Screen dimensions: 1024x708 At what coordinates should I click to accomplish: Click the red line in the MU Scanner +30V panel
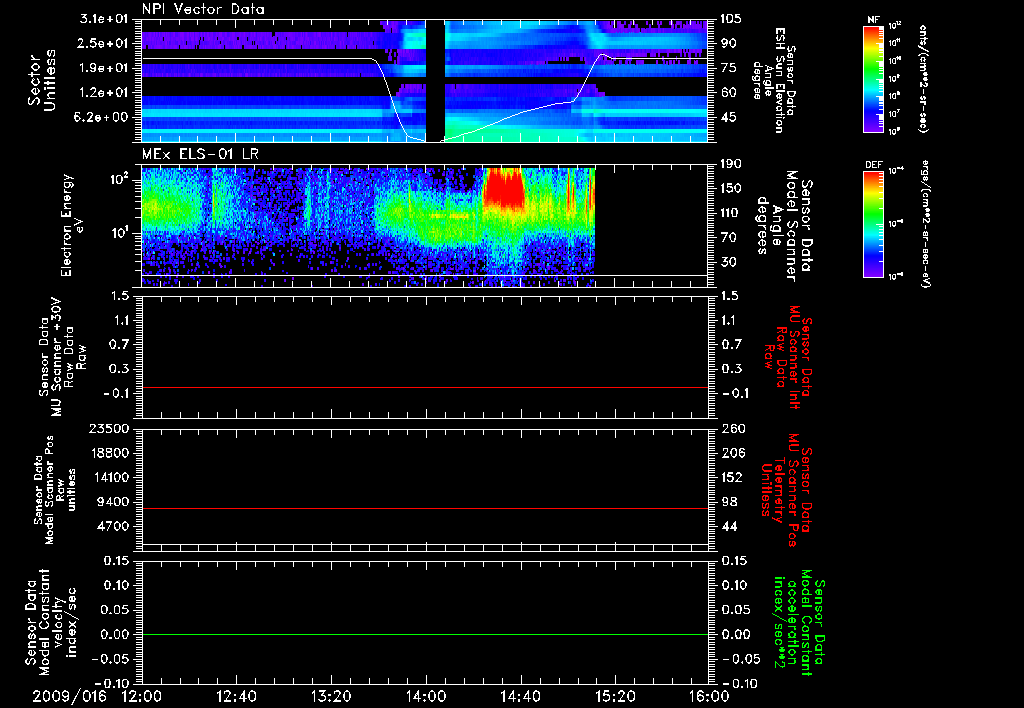pos(425,388)
